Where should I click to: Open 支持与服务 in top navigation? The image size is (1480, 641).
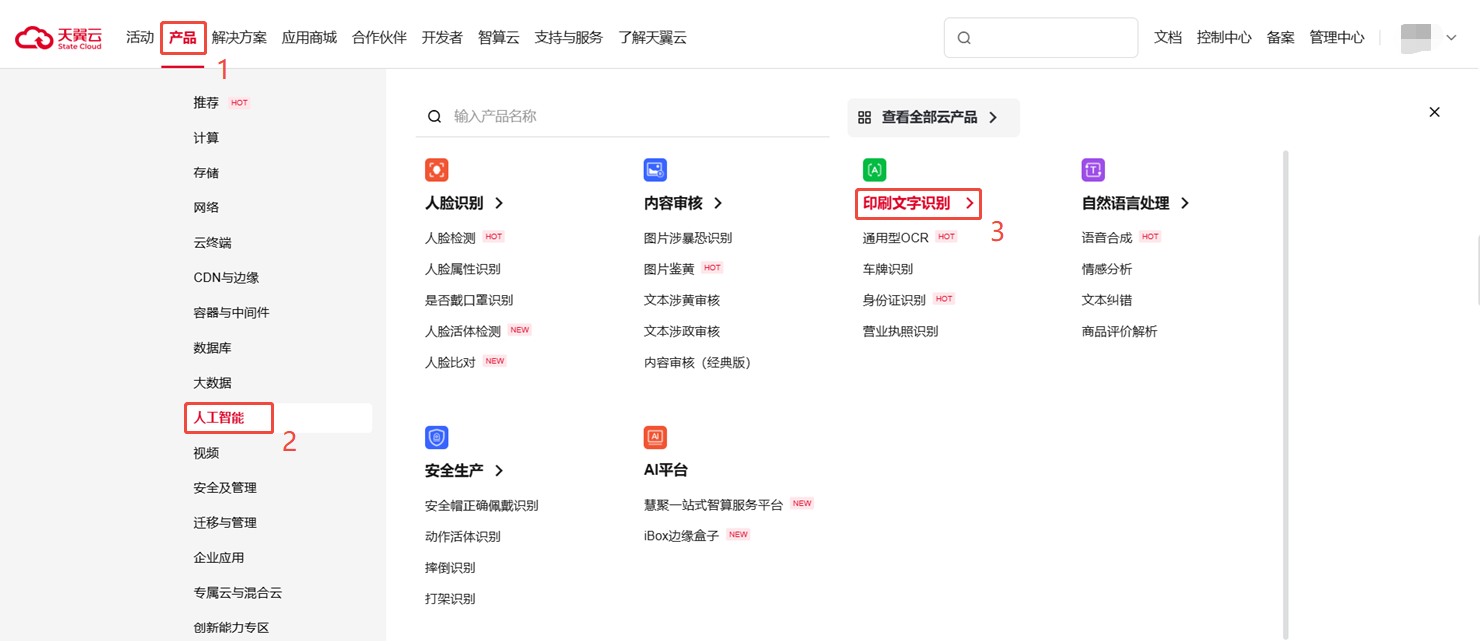(569, 38)
